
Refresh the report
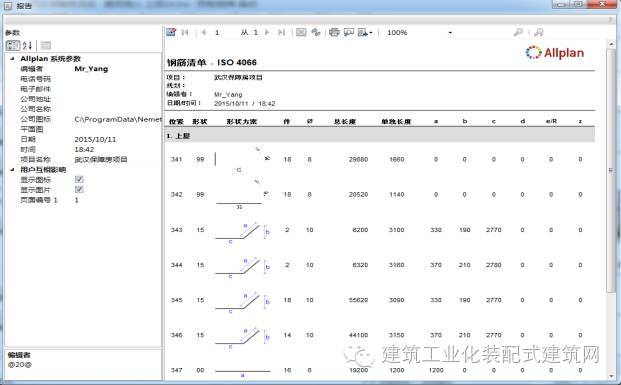(316, 32)
